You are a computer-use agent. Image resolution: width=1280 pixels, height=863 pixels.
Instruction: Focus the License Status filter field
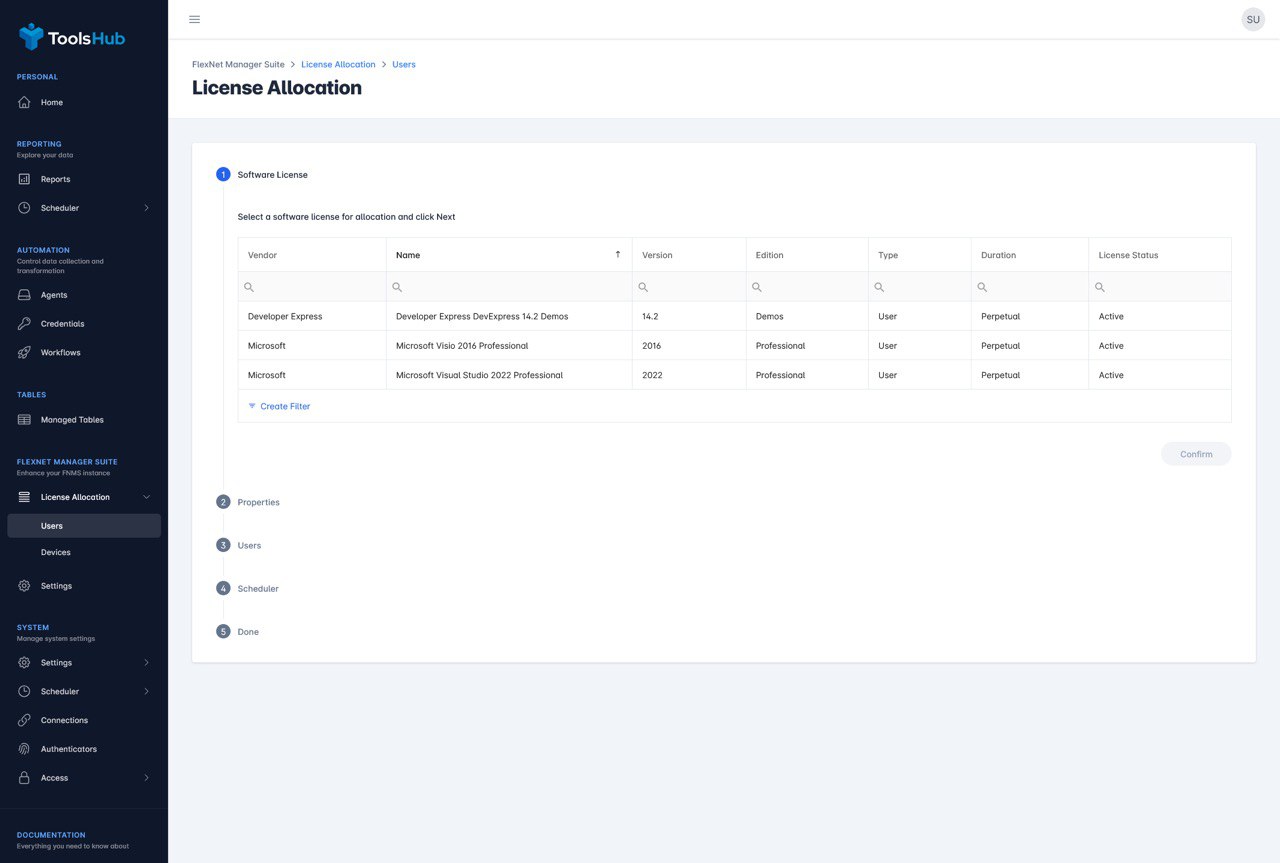[x=1160, y=287]
